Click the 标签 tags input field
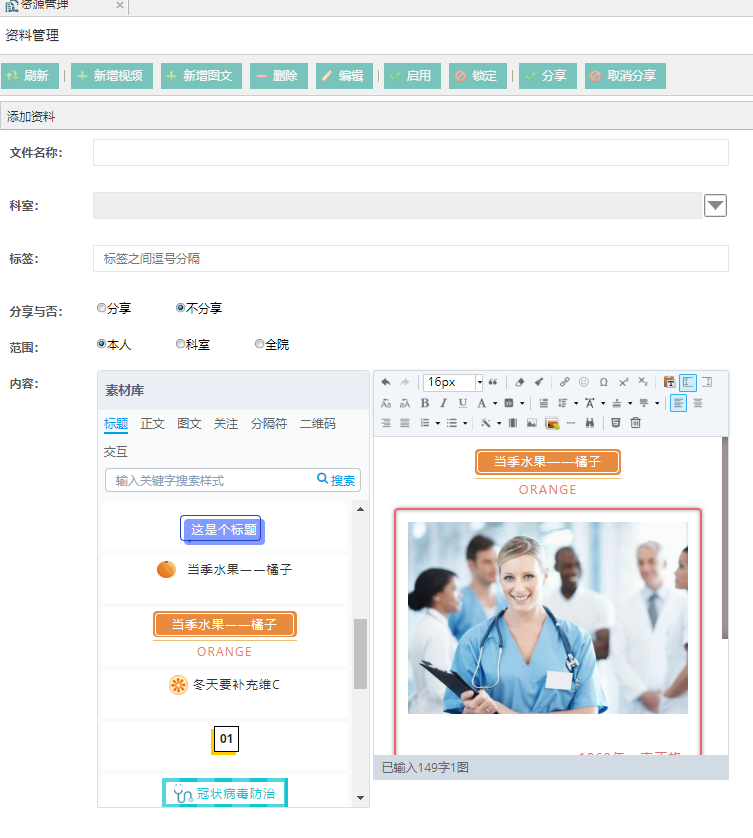Screen dimensions: 753x838 410,259
